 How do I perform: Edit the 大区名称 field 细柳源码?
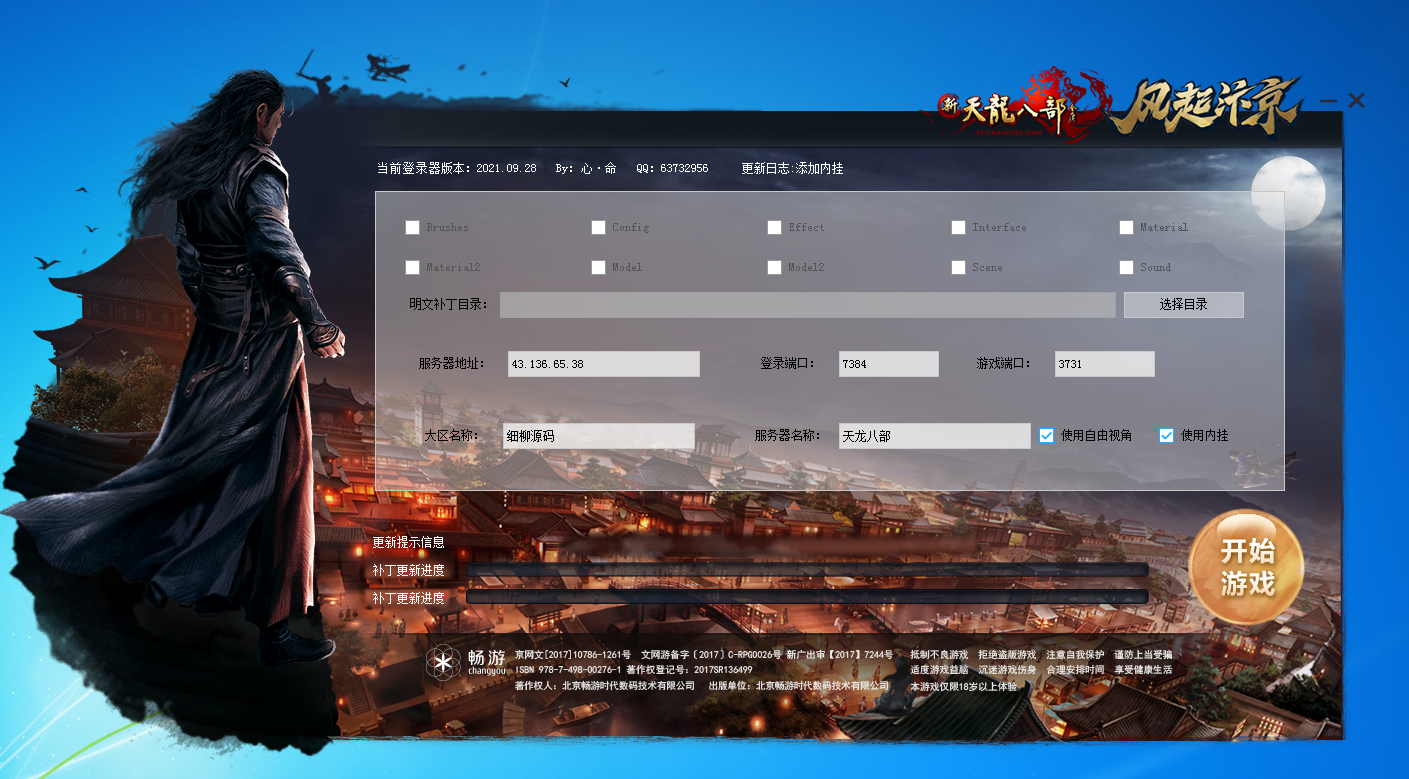pos(599,436)
